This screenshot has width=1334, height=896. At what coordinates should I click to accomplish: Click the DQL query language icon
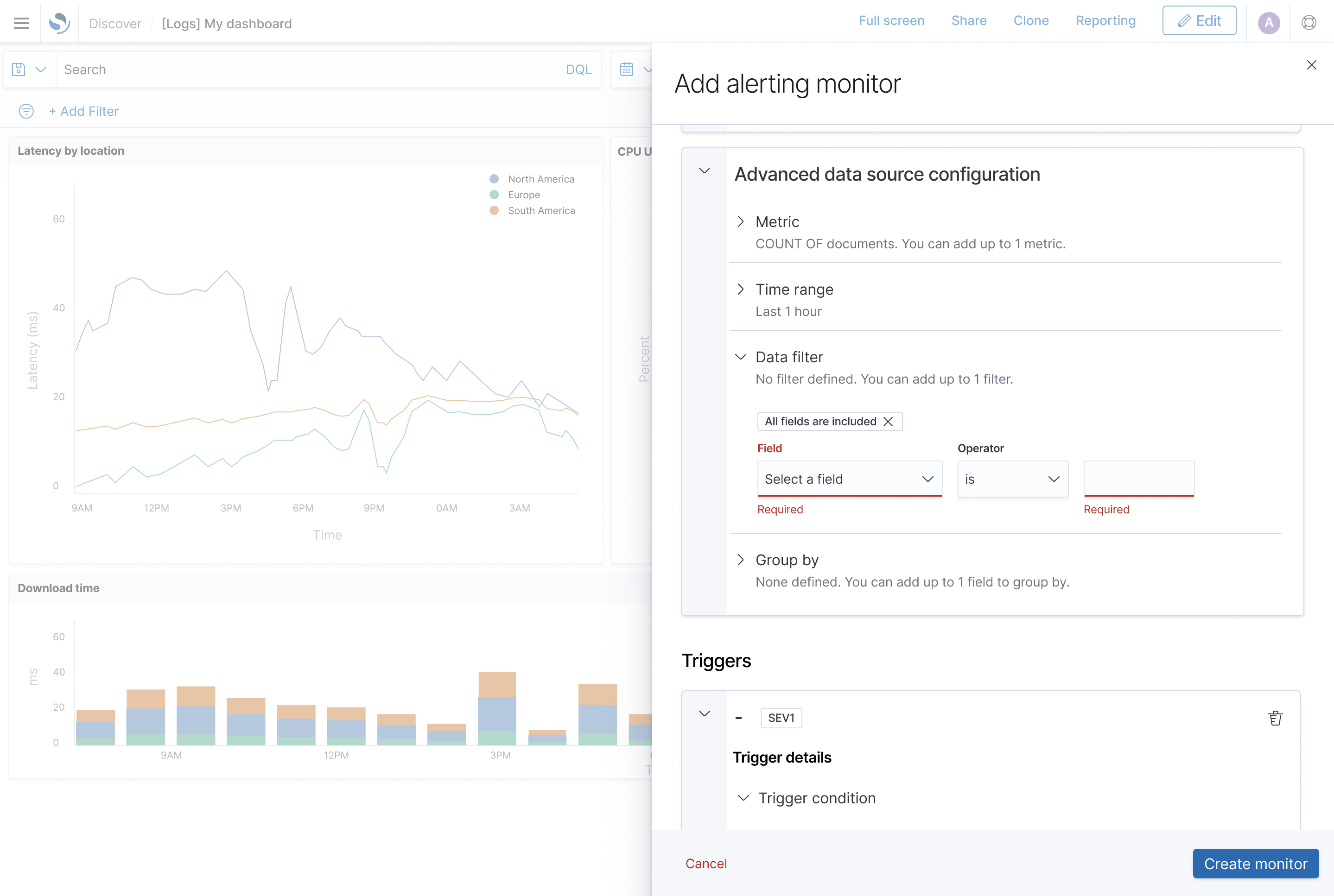578,70
